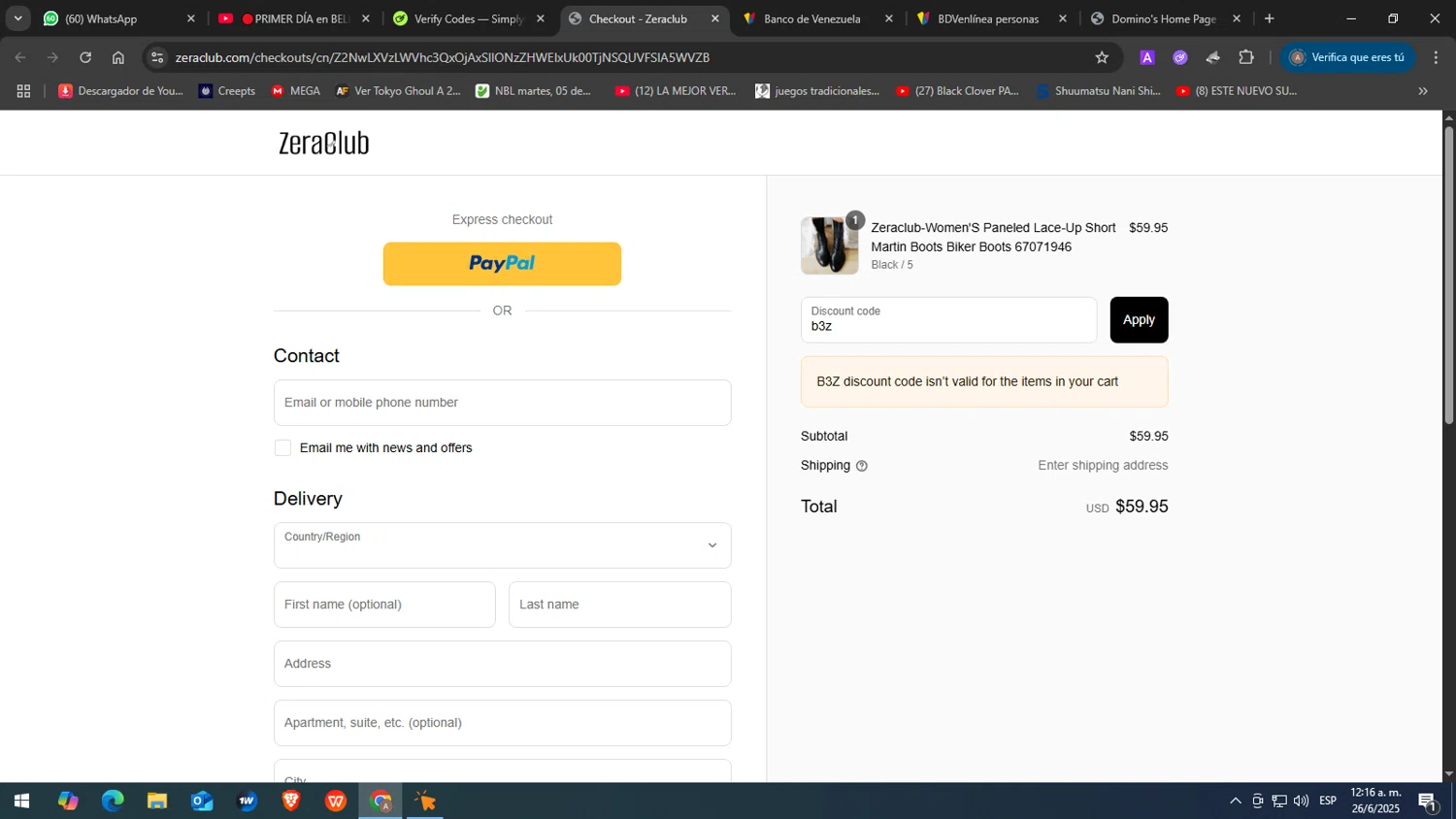Image resolution: width=1456 pixels, height=819 pixels.
Task: Open Descargador de You... bookmark
Action: tap(120, 91)
